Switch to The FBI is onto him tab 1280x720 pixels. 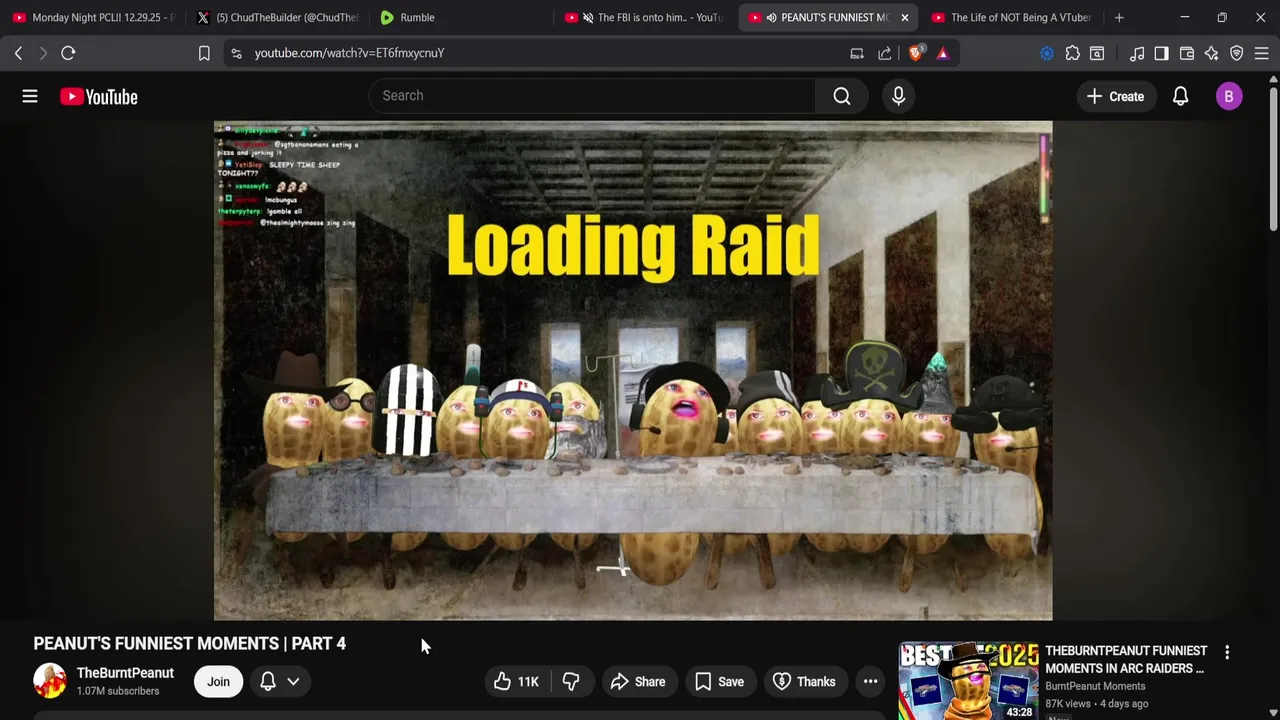[645, 17]
